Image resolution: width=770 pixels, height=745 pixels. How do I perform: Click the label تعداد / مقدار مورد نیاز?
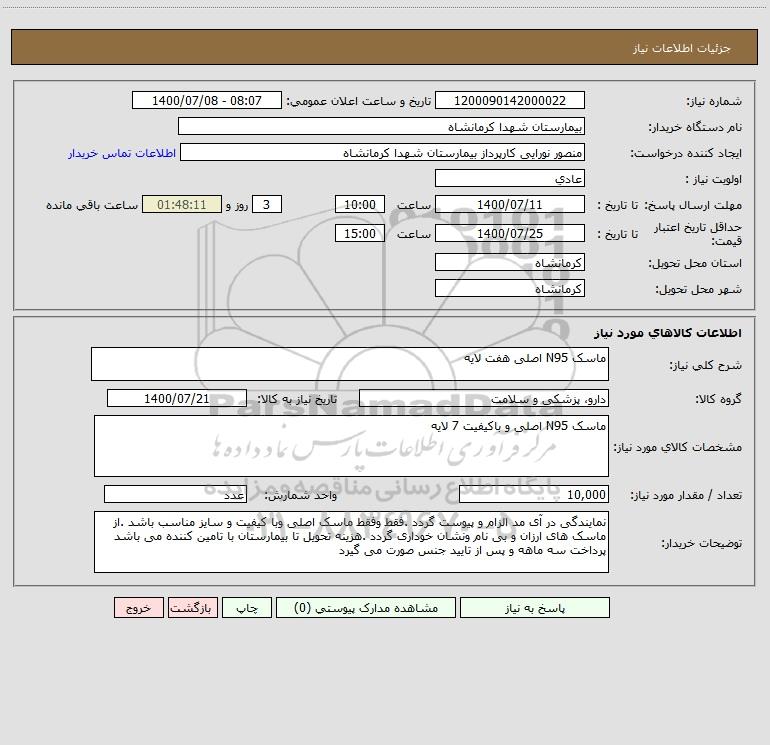coord(686,496)
